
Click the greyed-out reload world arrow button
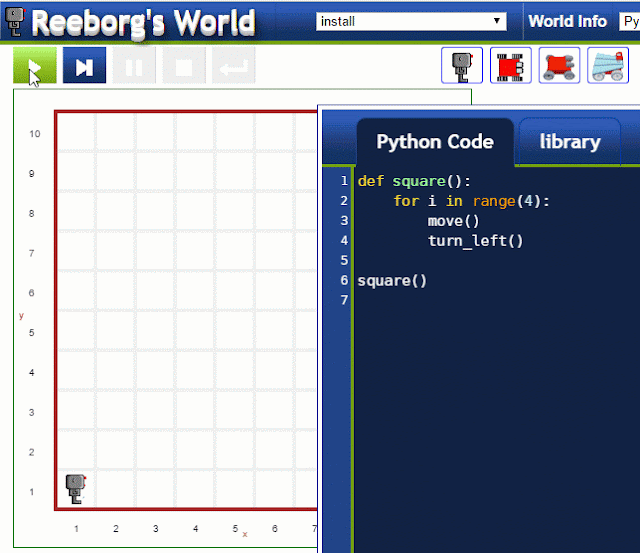234,65
